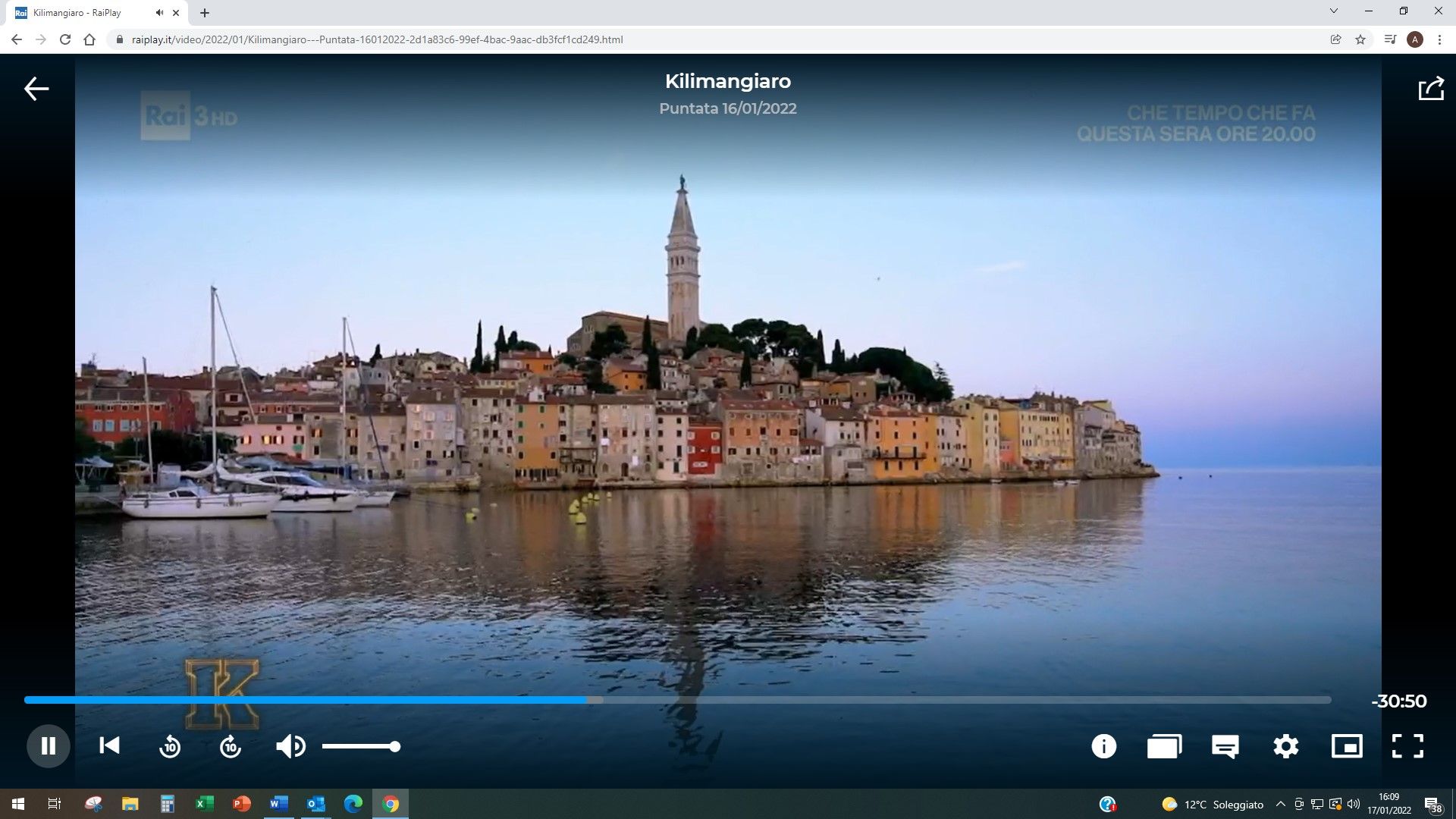Restart video with skip-to-start icon

pos(109,746)
